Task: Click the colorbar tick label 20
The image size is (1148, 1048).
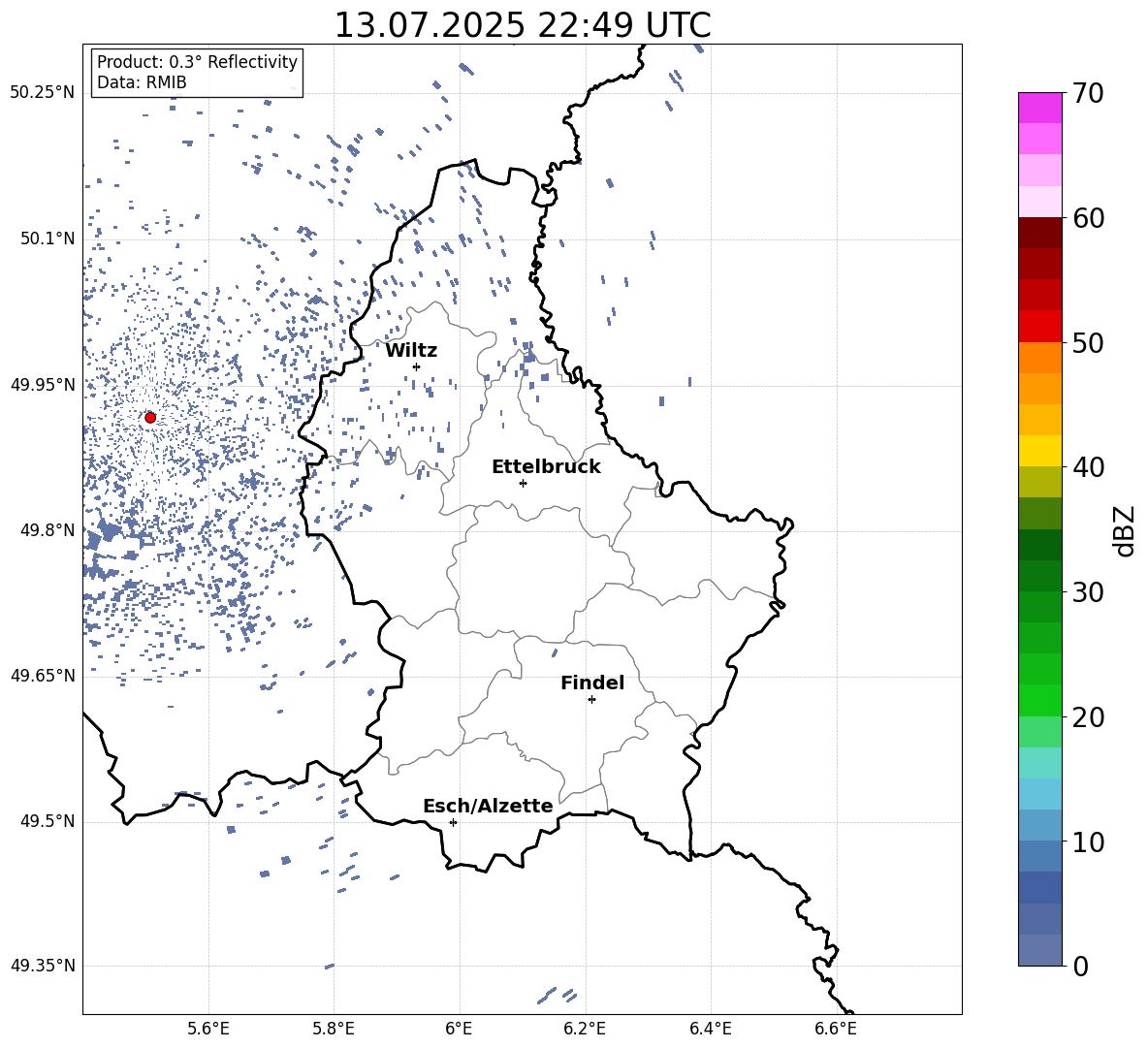Action: [1088, 717]
